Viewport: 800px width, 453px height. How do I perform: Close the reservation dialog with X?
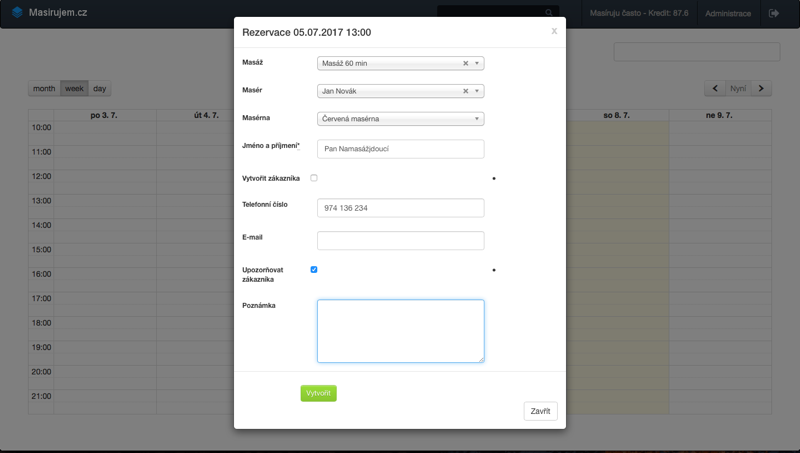(554, 31)
